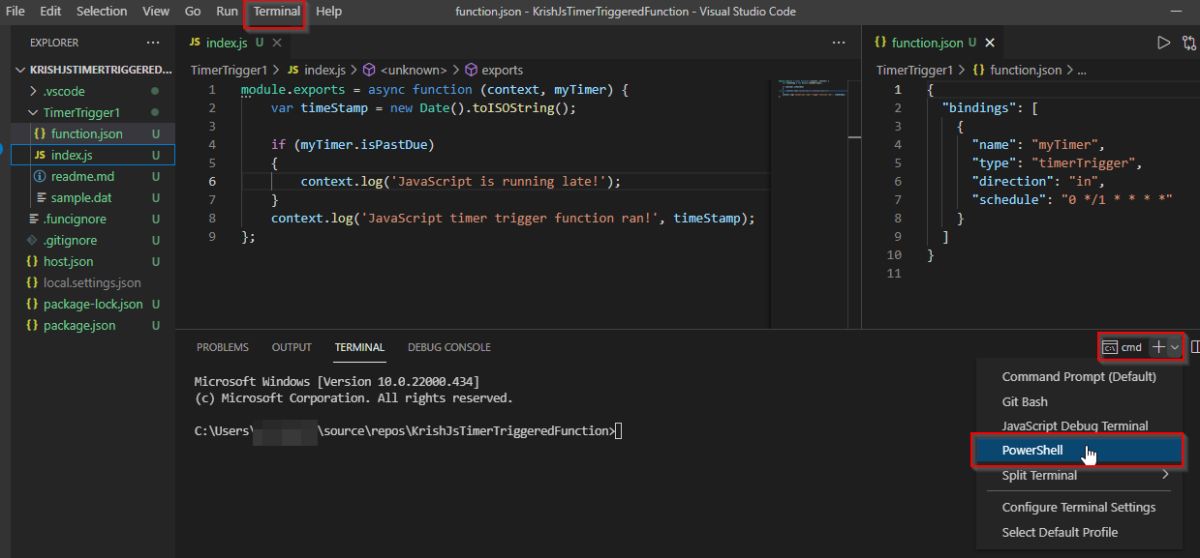Open Split Terminal submenu
Viewport: 1200px width, 558px height.
tap(1078, 475)
